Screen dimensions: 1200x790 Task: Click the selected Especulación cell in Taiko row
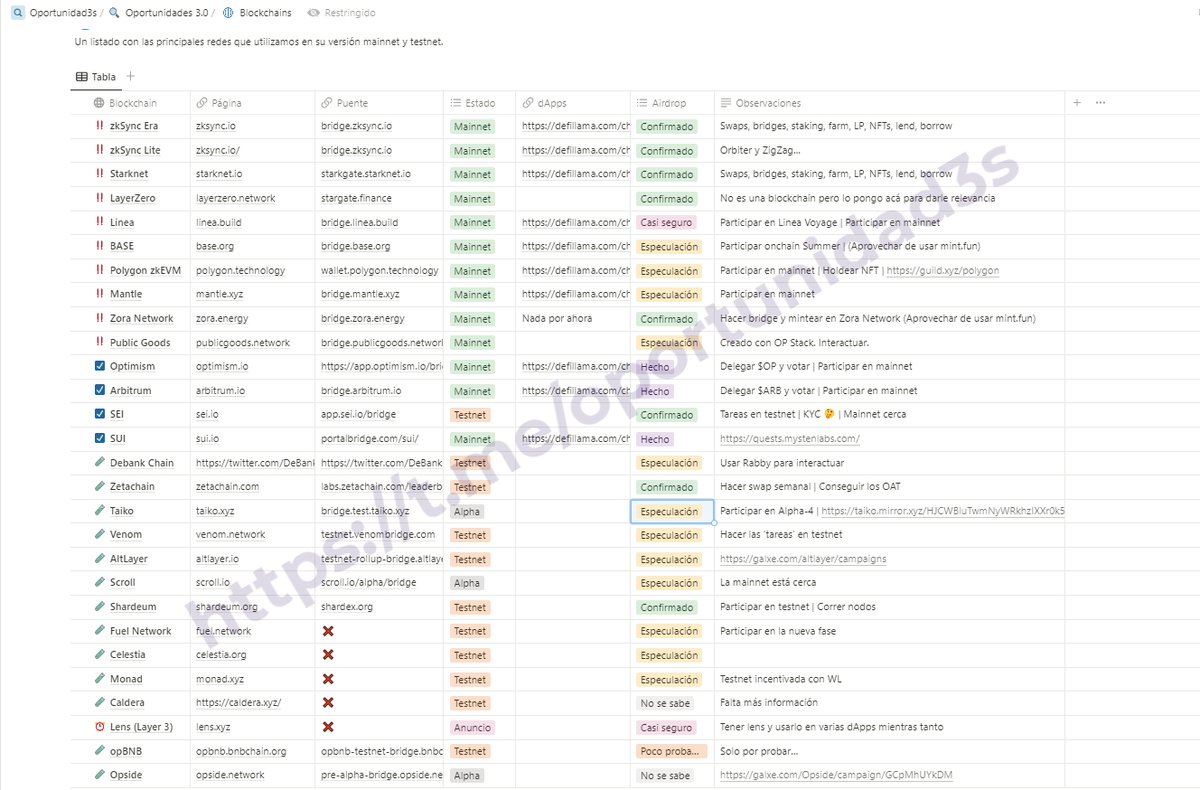point(672,511)
